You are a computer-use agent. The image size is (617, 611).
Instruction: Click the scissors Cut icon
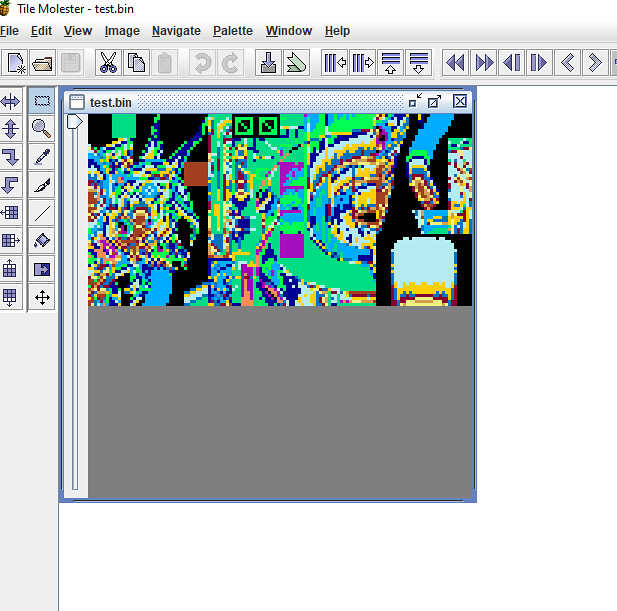[107, 63]
